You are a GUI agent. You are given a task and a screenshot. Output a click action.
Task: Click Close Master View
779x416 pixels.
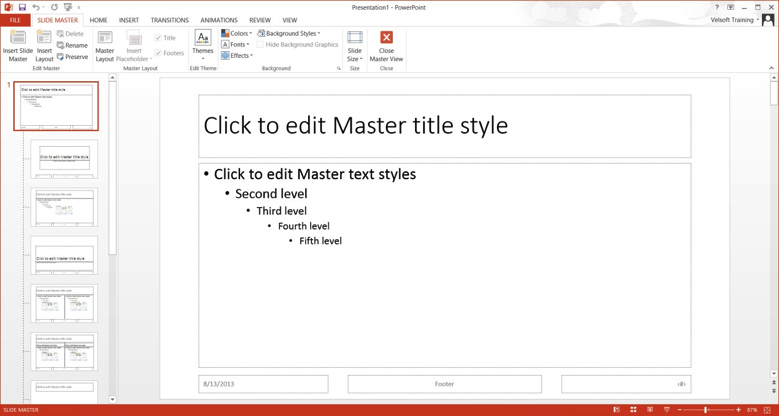point(386,45)
